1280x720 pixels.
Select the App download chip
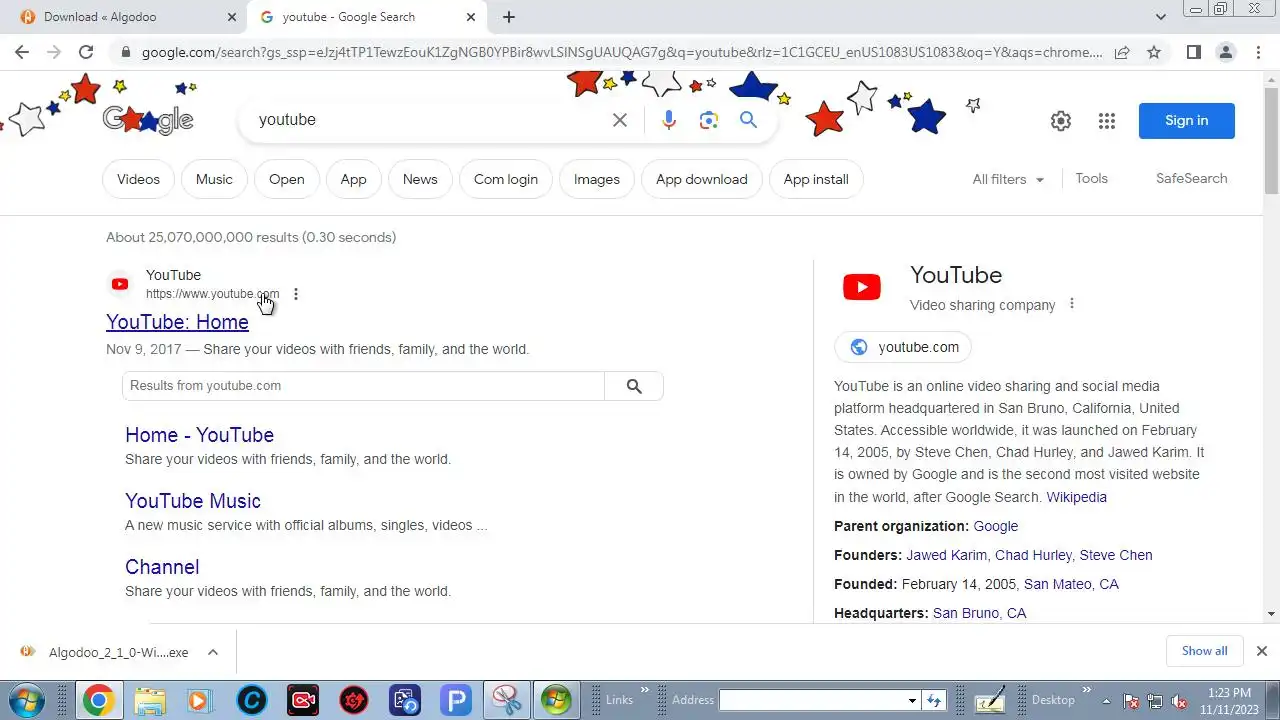[x=702, y=179]
